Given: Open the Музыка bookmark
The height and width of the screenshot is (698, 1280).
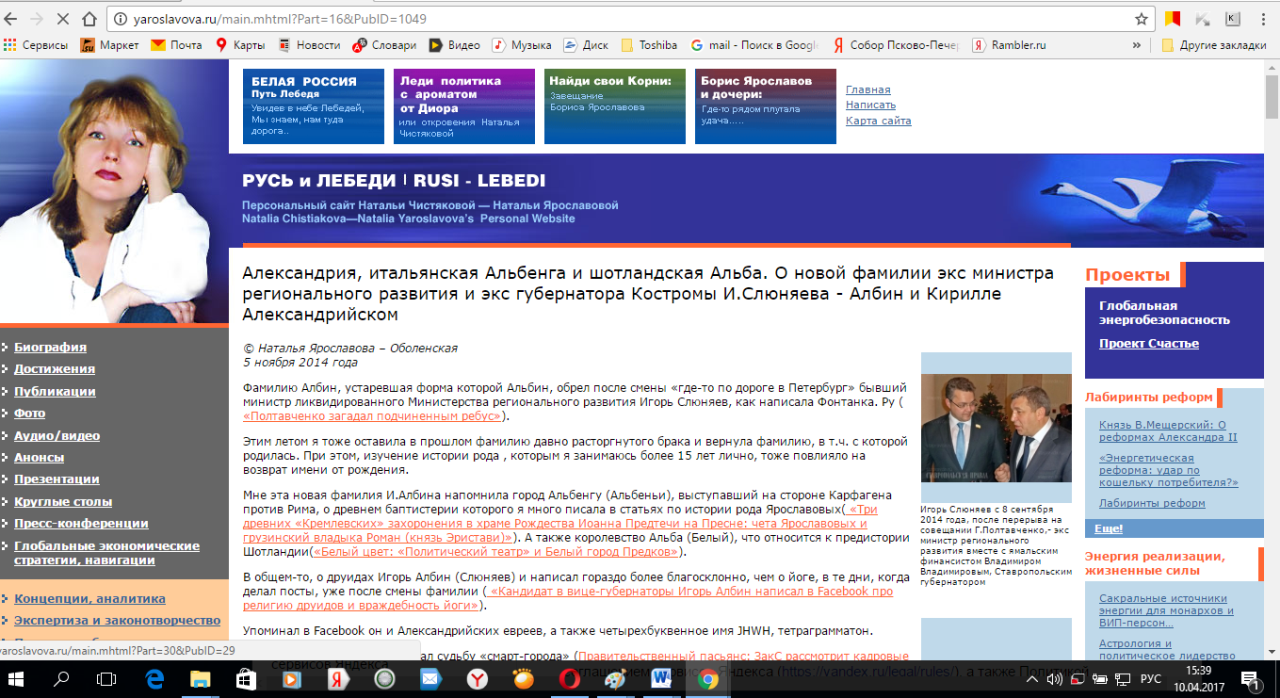Looking at the screenshot, I should click(522, 45).
